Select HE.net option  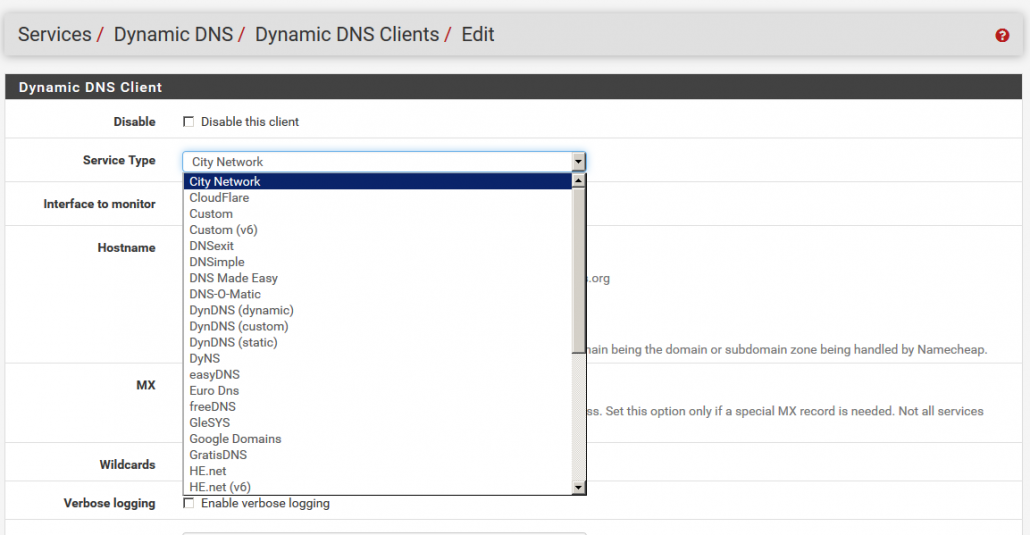click(x=378, y=471)
